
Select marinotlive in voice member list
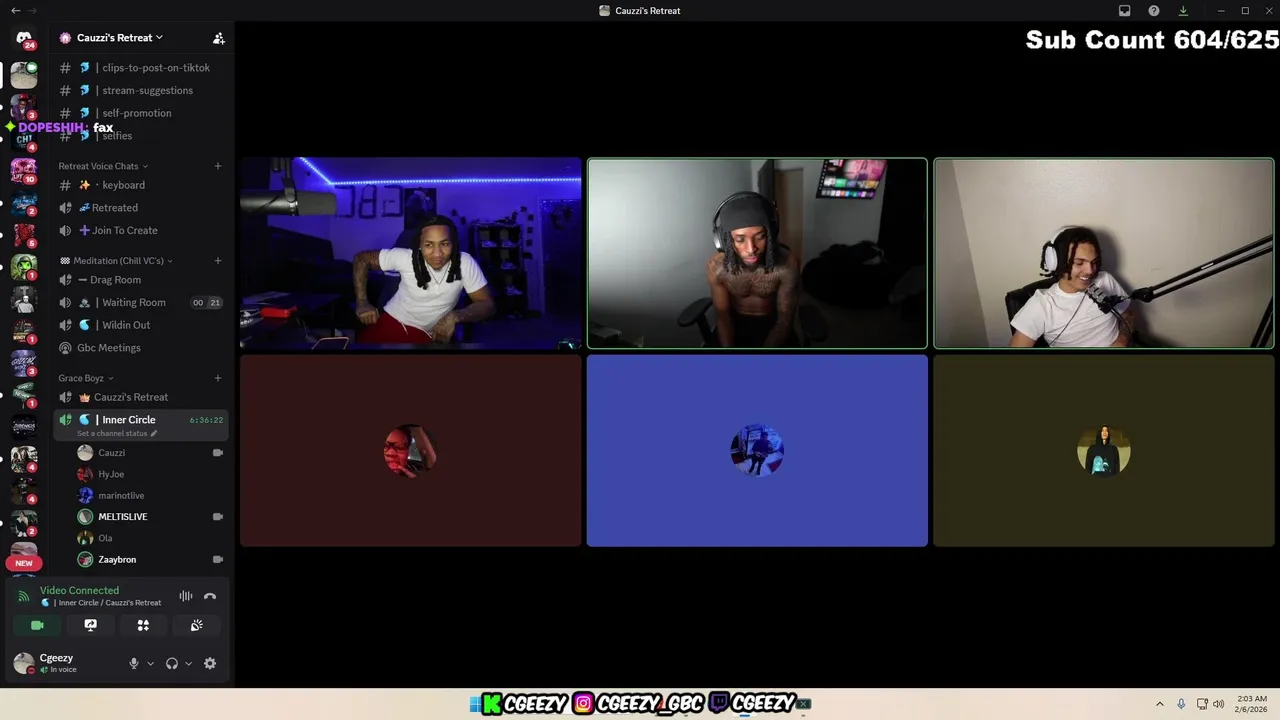click(x=150, y=495)
